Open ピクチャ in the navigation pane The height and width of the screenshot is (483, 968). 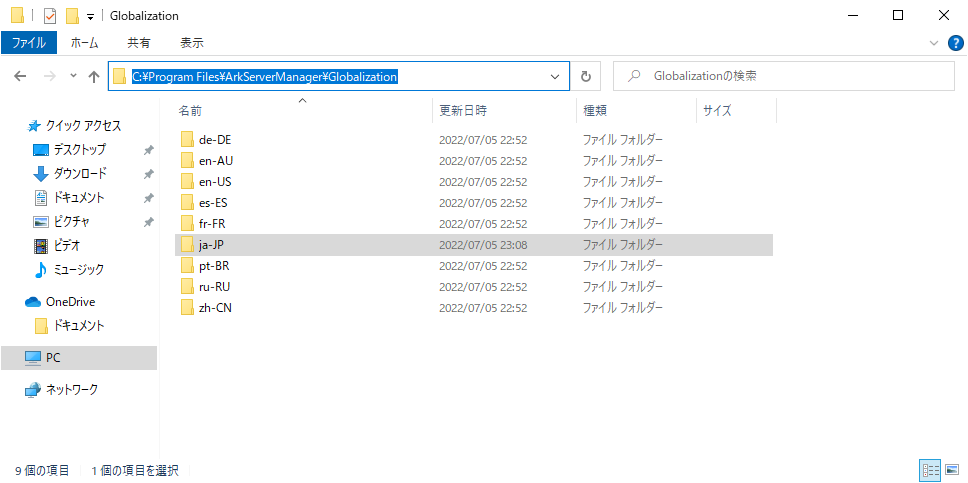coord(71,221)
